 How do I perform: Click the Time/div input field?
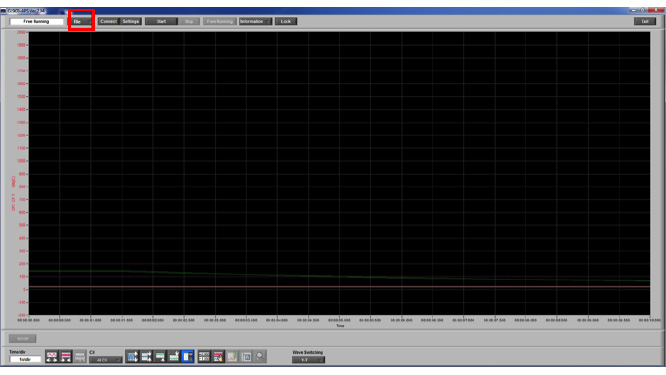point(25,359)
